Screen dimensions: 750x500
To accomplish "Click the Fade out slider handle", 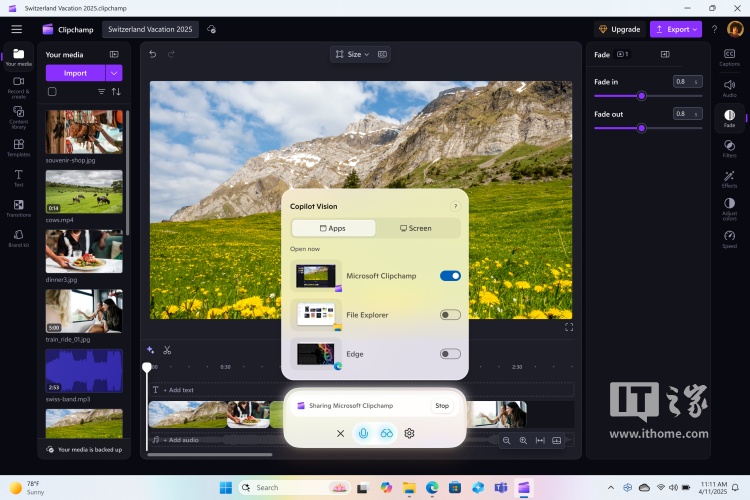I will point(642,128).
